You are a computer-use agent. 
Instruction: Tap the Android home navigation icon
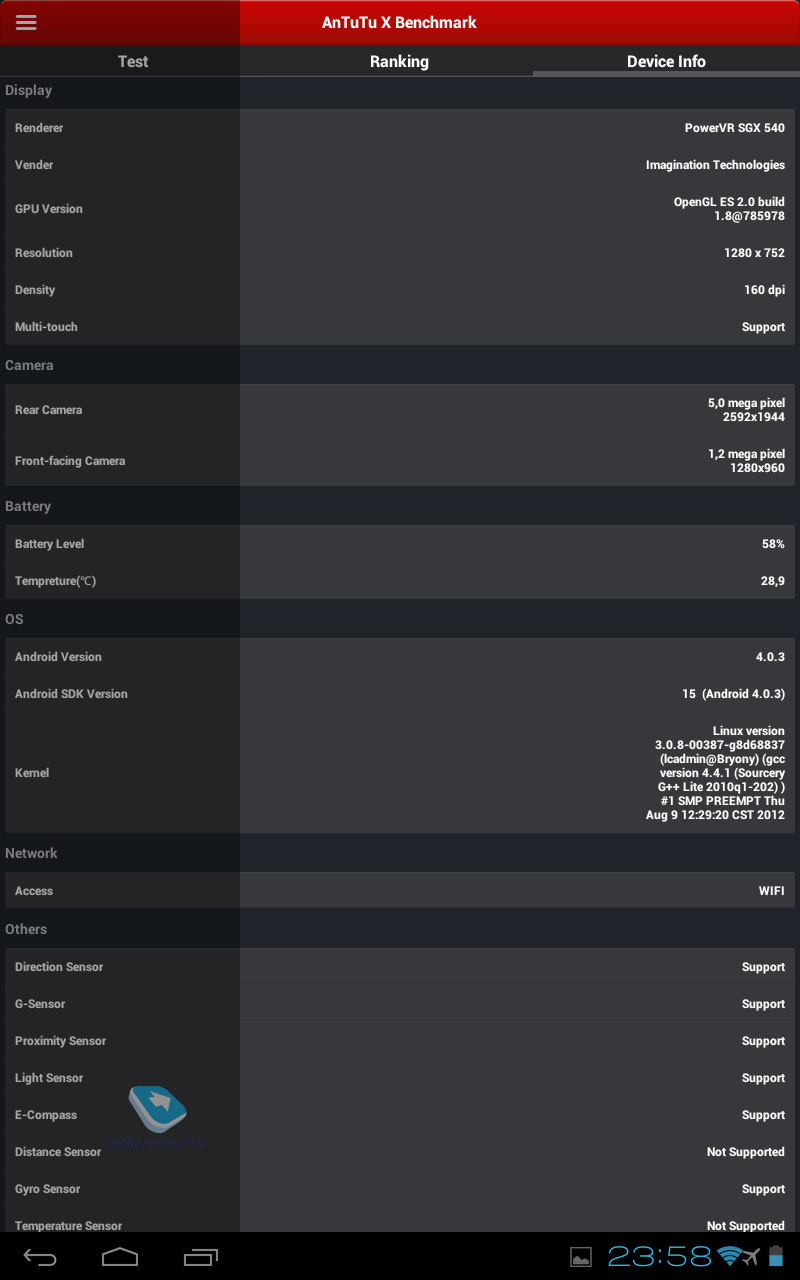(120, 1256)
